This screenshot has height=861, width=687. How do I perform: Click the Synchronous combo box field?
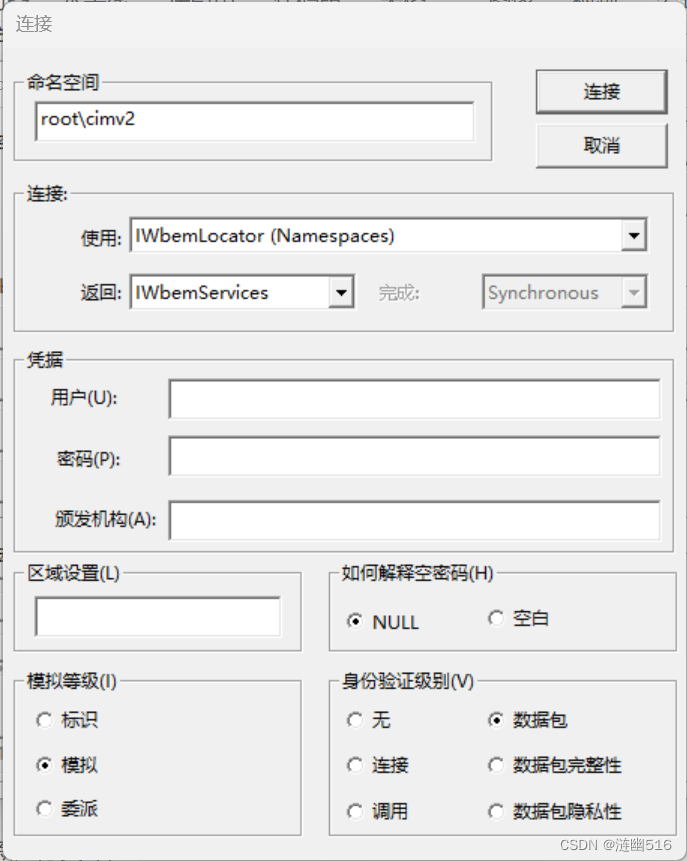(565, 292)
